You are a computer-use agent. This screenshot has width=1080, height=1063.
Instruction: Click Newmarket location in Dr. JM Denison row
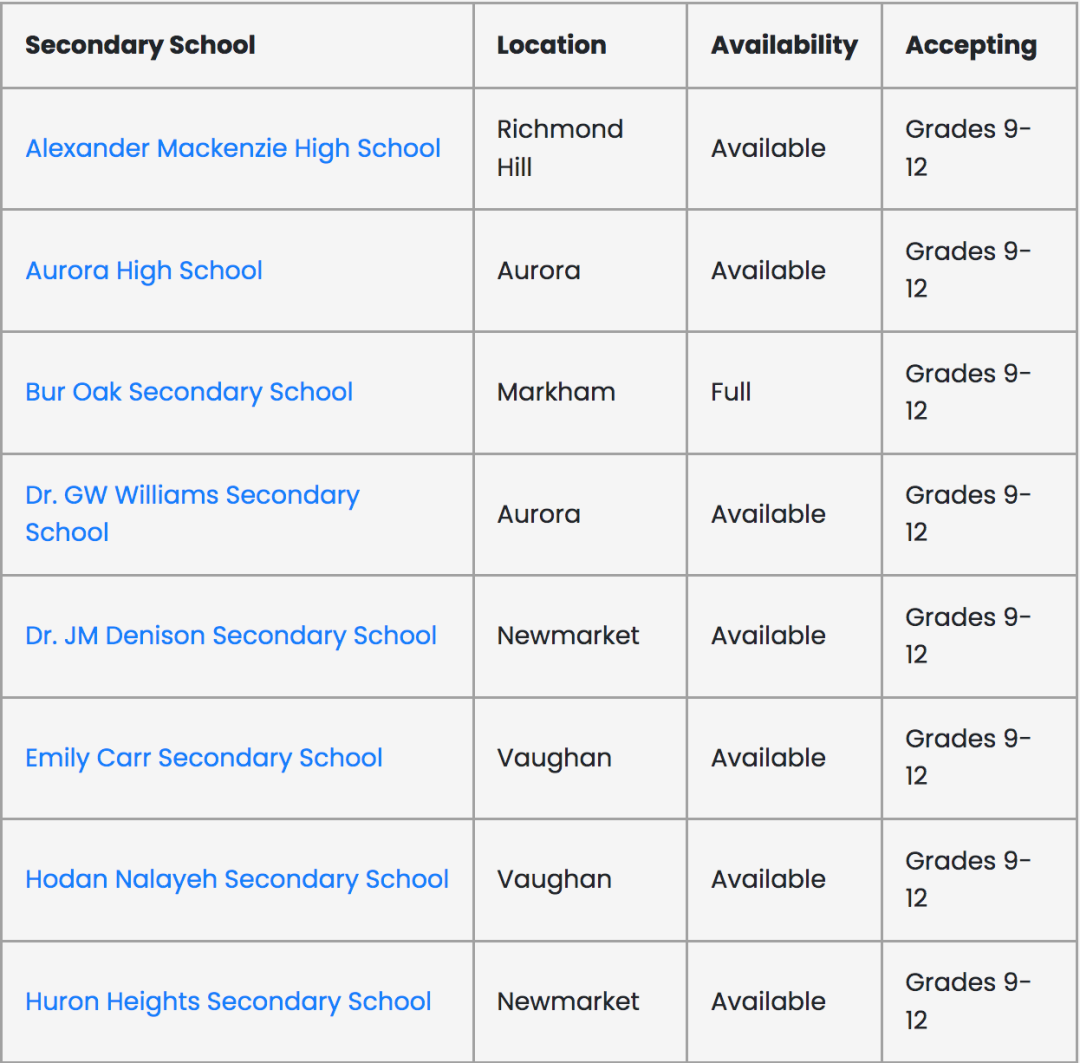coord(568,636)
